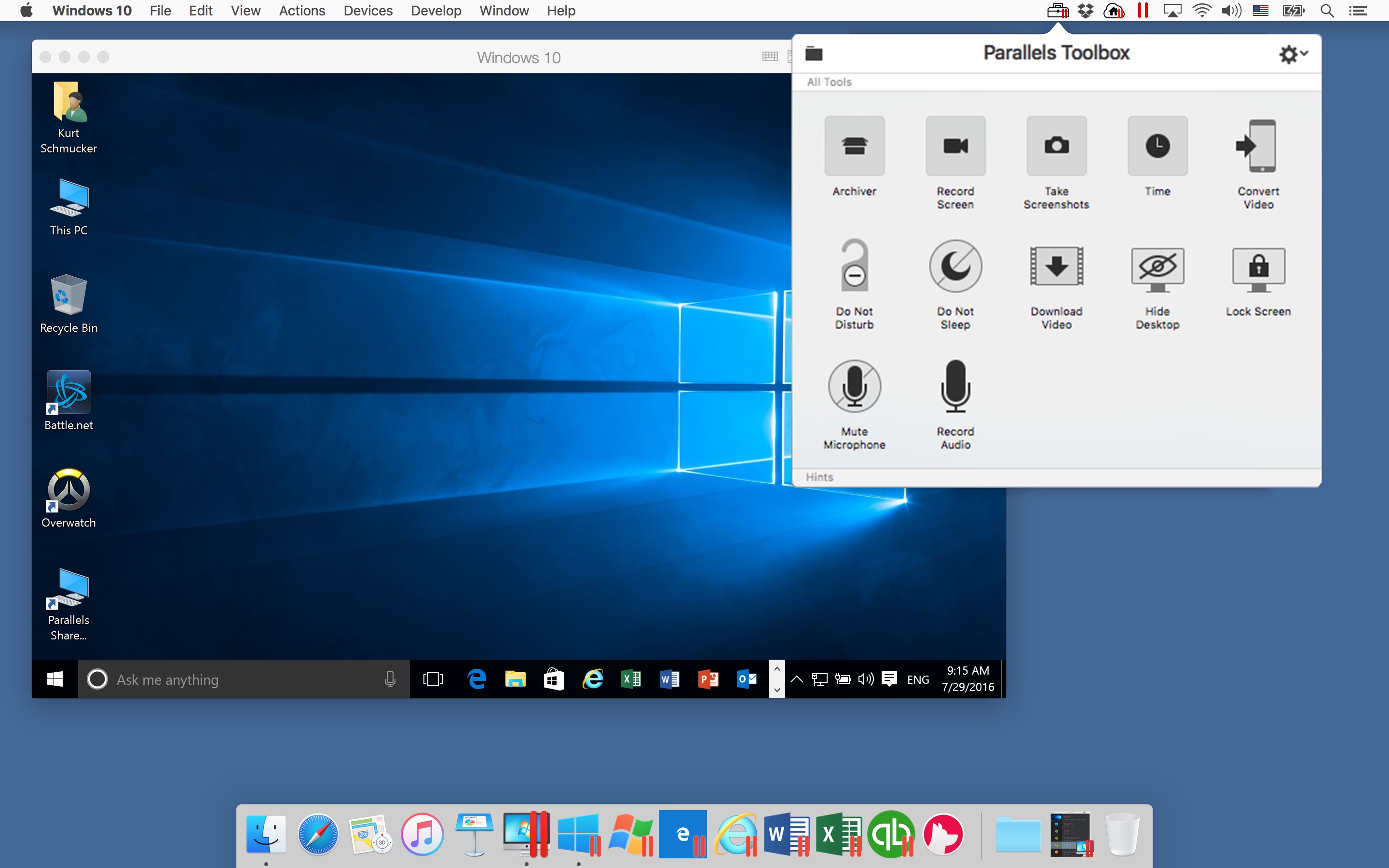Open Overwatch desktop icon
Viewport: 1389px width, 868px height.
pyautogui.click(x=67, y=498)
